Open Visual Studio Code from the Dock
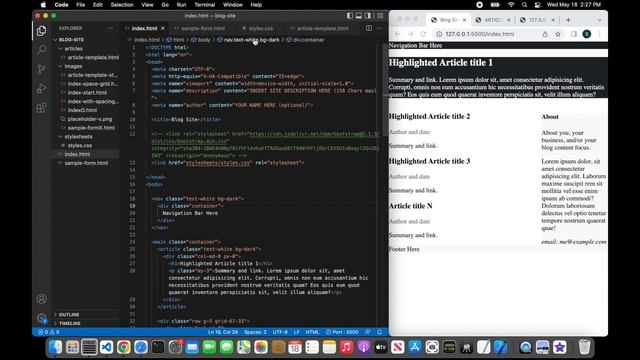 [107, 347]
